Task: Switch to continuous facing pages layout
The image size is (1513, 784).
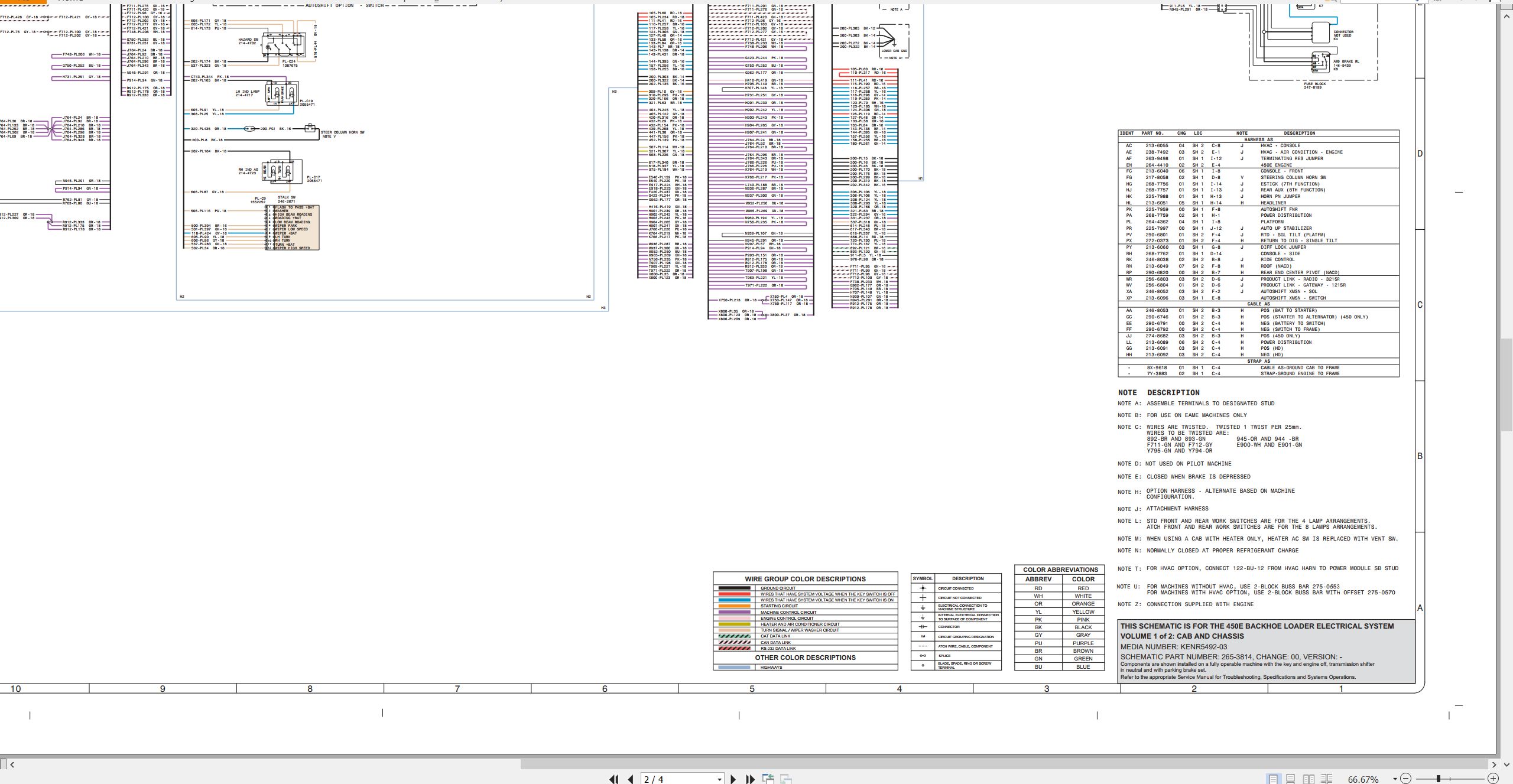Action: pos(1327,779)
